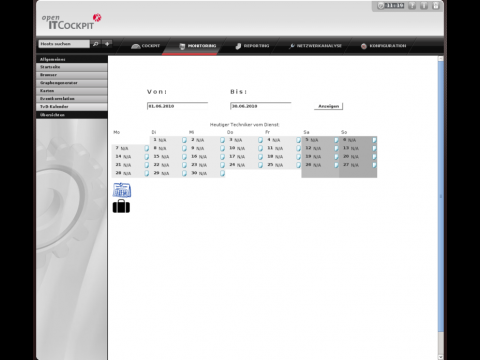Click the 'Heutiger Techniker vom Dienst' label
The width and height of the screenshot is (480, 360).
(x=244, y=125)
